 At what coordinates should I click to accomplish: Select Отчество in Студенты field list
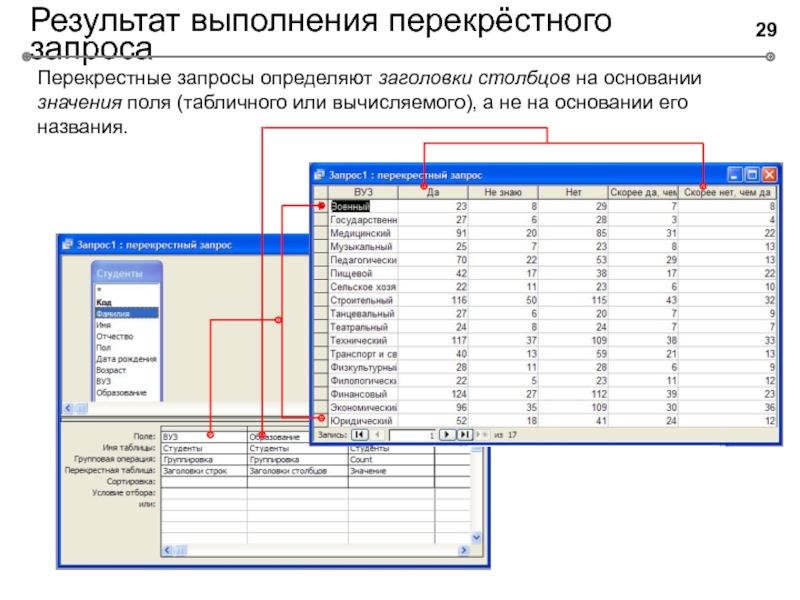pyautogui.click(x=127, y=336)
